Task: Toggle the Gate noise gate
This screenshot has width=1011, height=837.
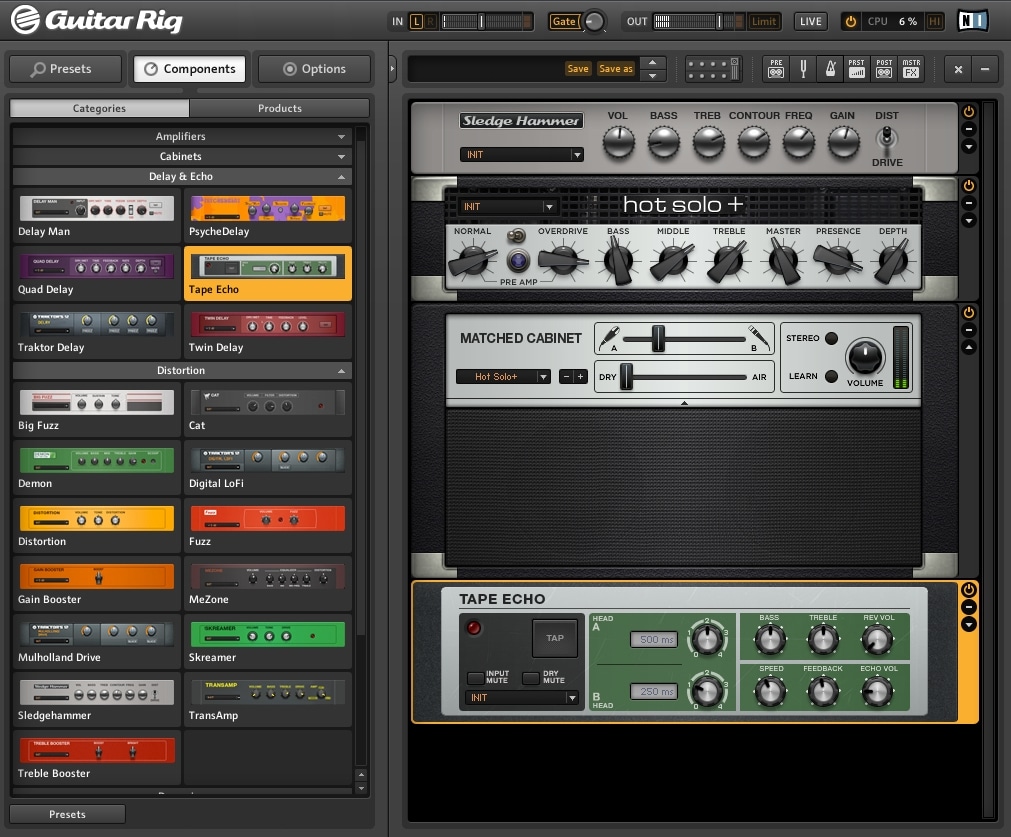Action: pyautogui.click(x=564, y=21)
